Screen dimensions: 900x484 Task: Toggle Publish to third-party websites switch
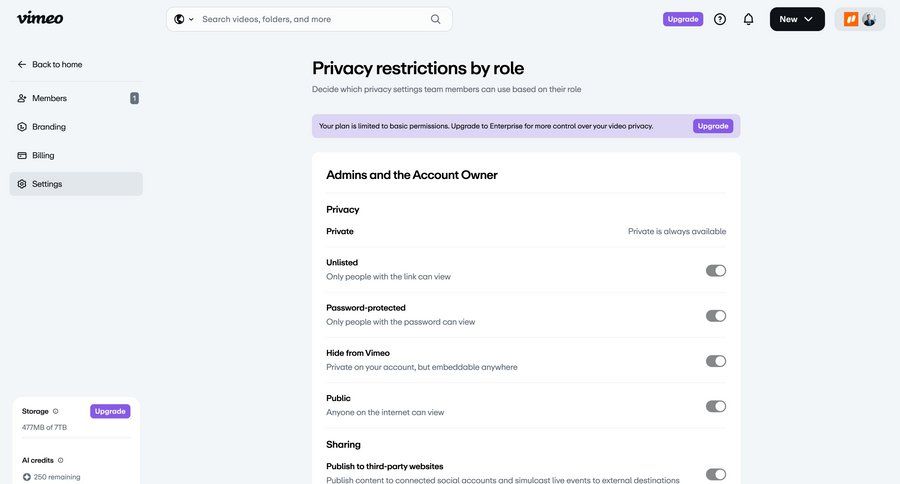coord(716,474)
